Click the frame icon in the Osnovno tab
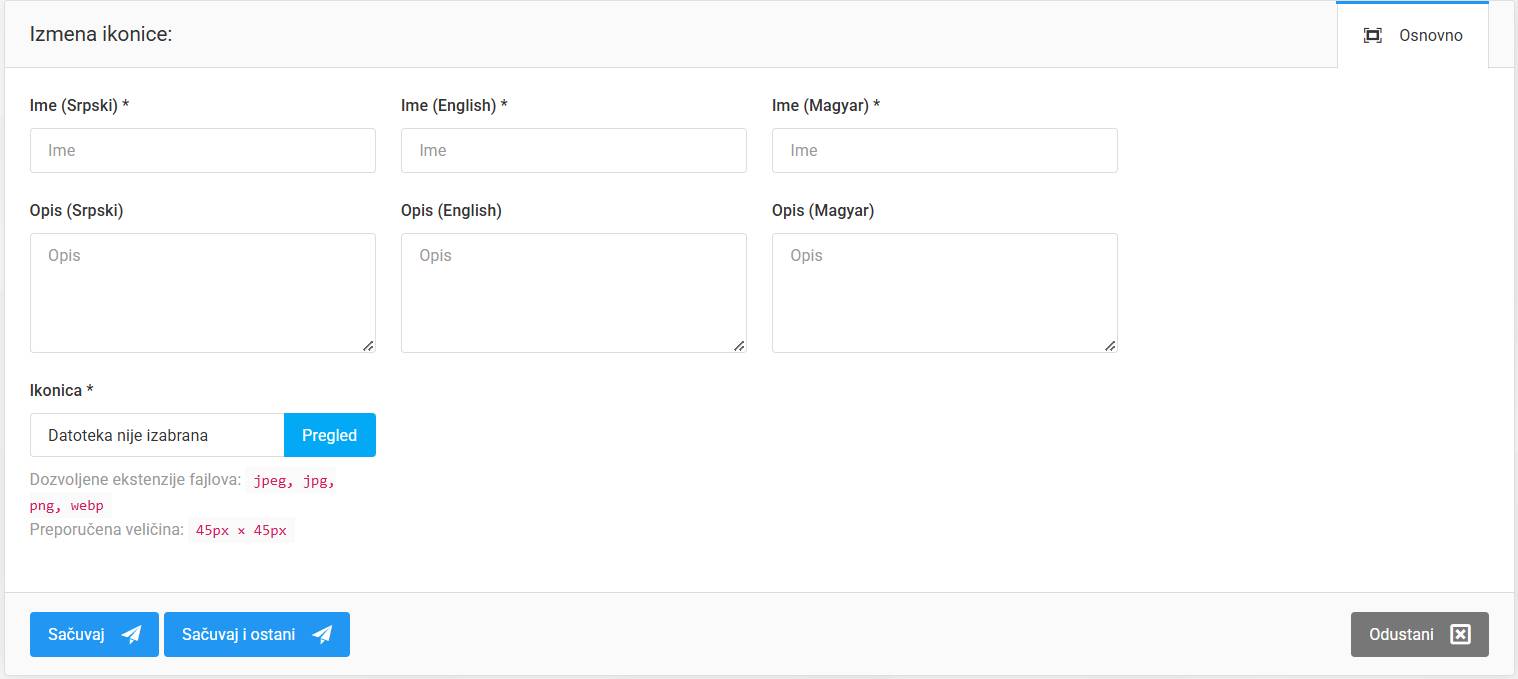 [x=1373, y=36]
